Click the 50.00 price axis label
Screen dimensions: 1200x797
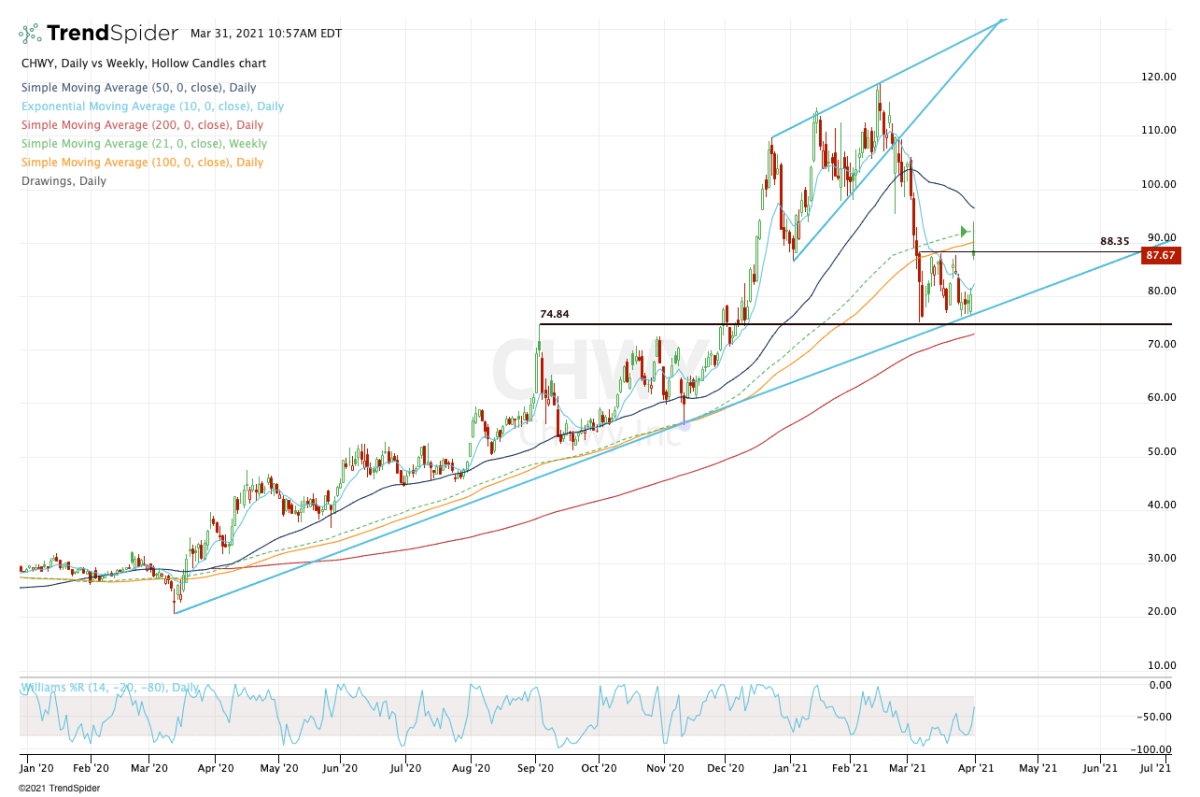click(x=1161, y=451)
